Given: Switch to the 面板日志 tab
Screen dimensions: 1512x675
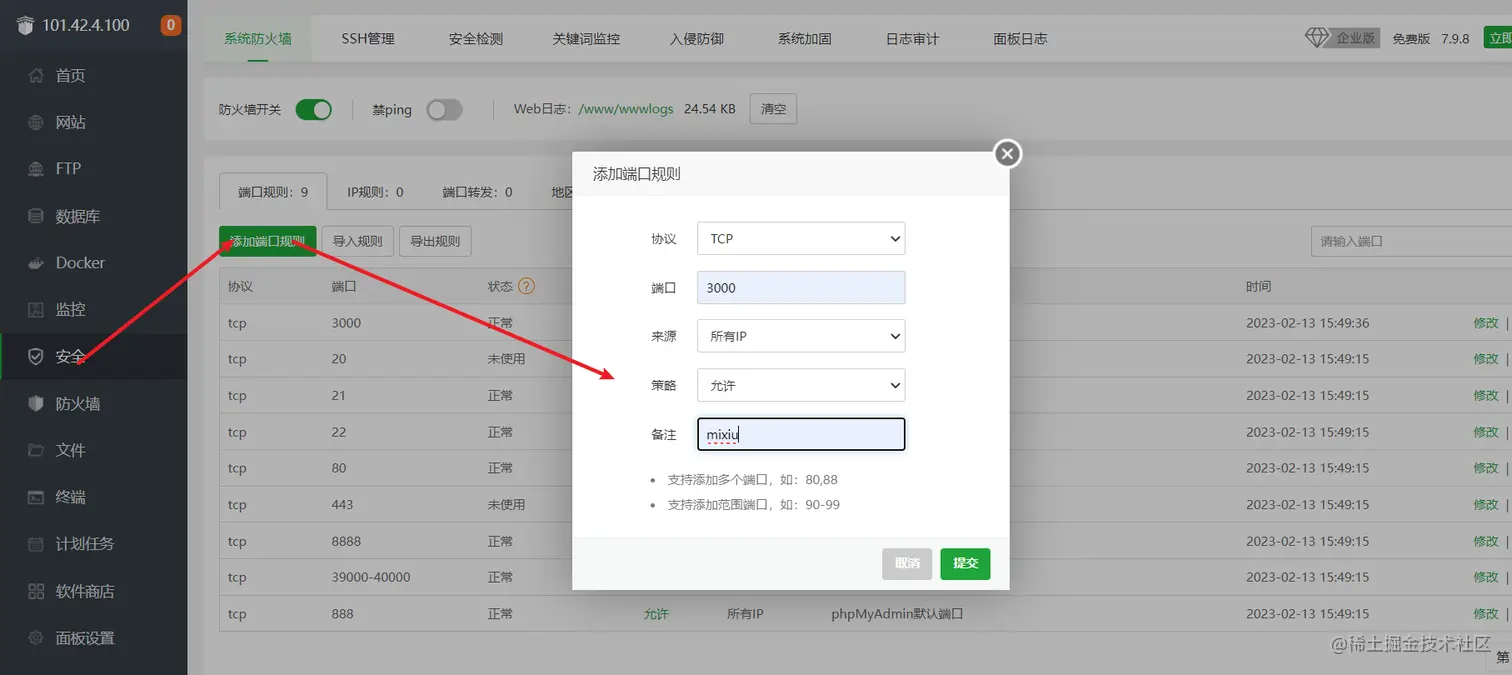Looking at the screenshot, I should click(1020, 39).
